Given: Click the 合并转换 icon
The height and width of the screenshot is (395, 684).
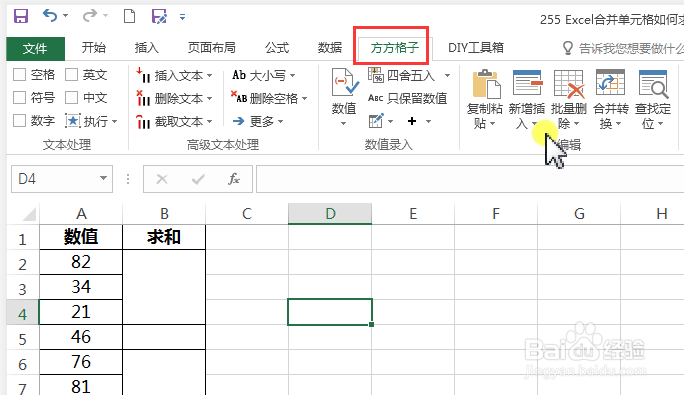Looking at the screenshot, I should pos(611,82).
